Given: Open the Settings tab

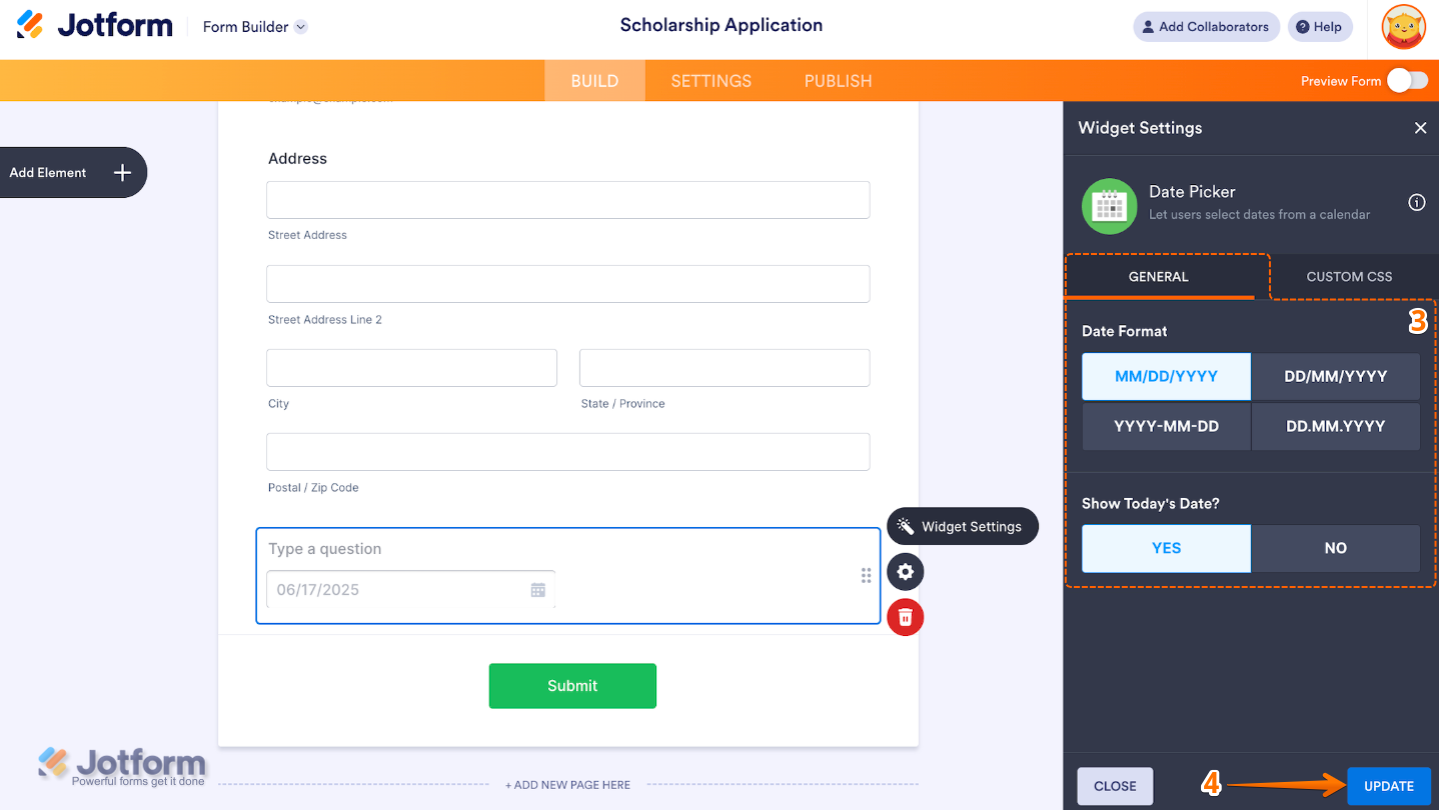Looking at the screenshot, I should pos(710,81).
